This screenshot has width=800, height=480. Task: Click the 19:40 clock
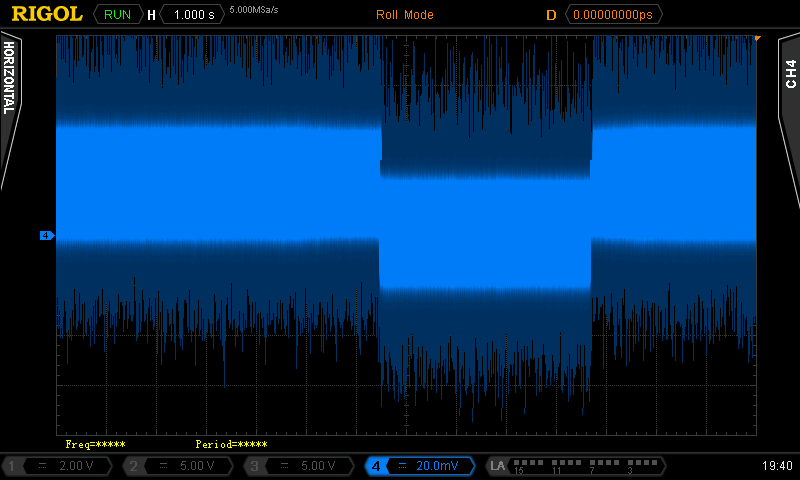tap(777, 466)
